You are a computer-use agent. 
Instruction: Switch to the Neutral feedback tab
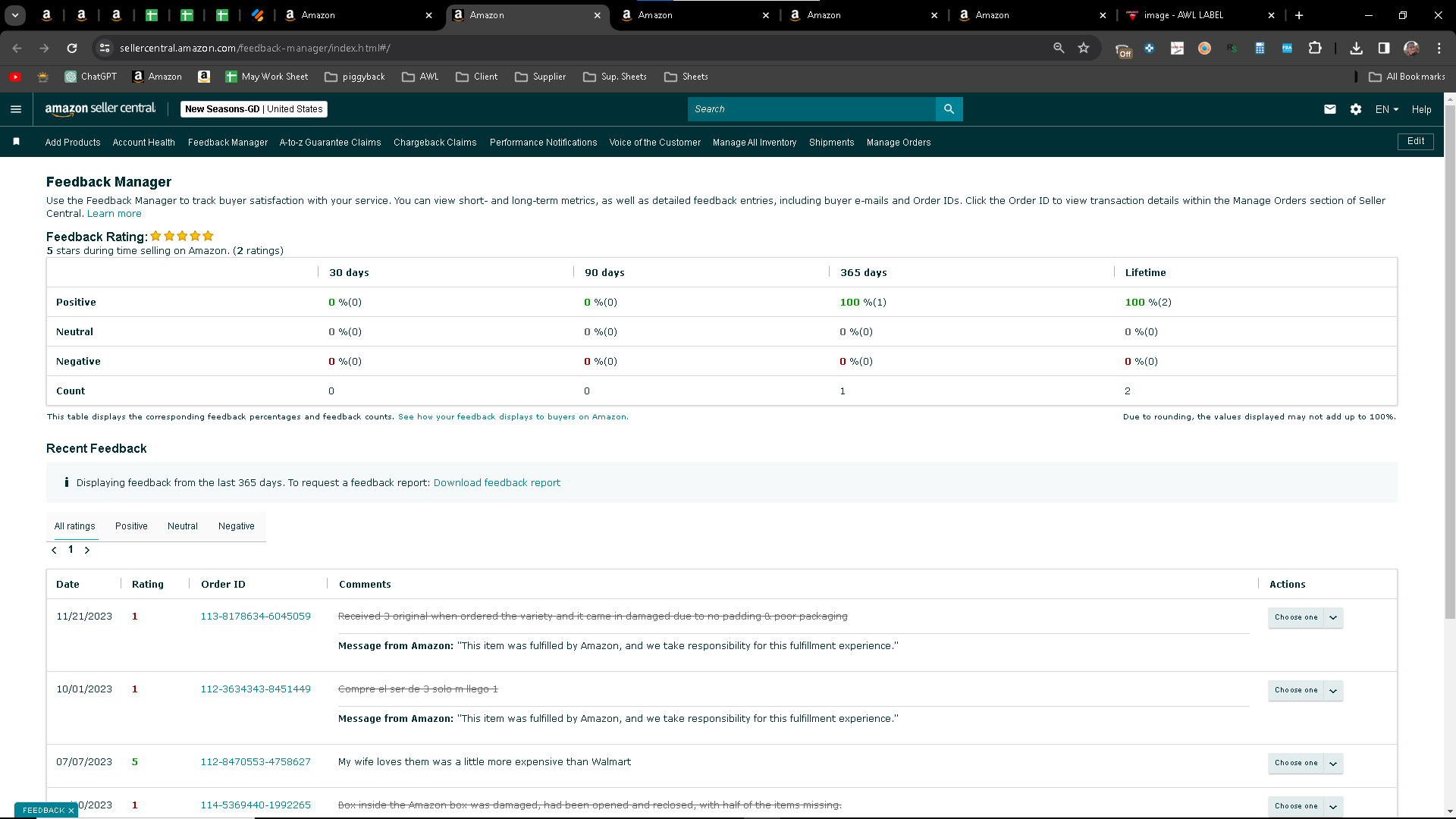pos(183,526)
